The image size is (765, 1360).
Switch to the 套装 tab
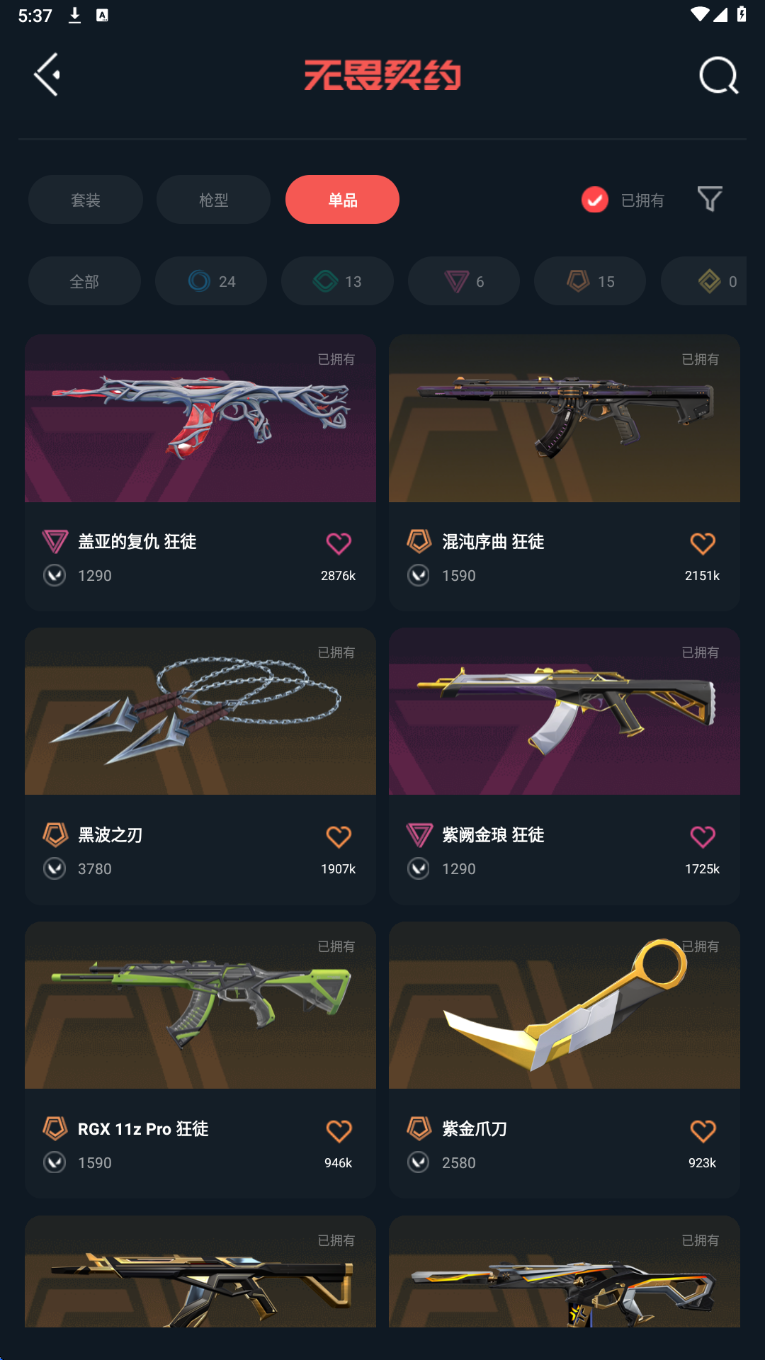tap(85, 200)
